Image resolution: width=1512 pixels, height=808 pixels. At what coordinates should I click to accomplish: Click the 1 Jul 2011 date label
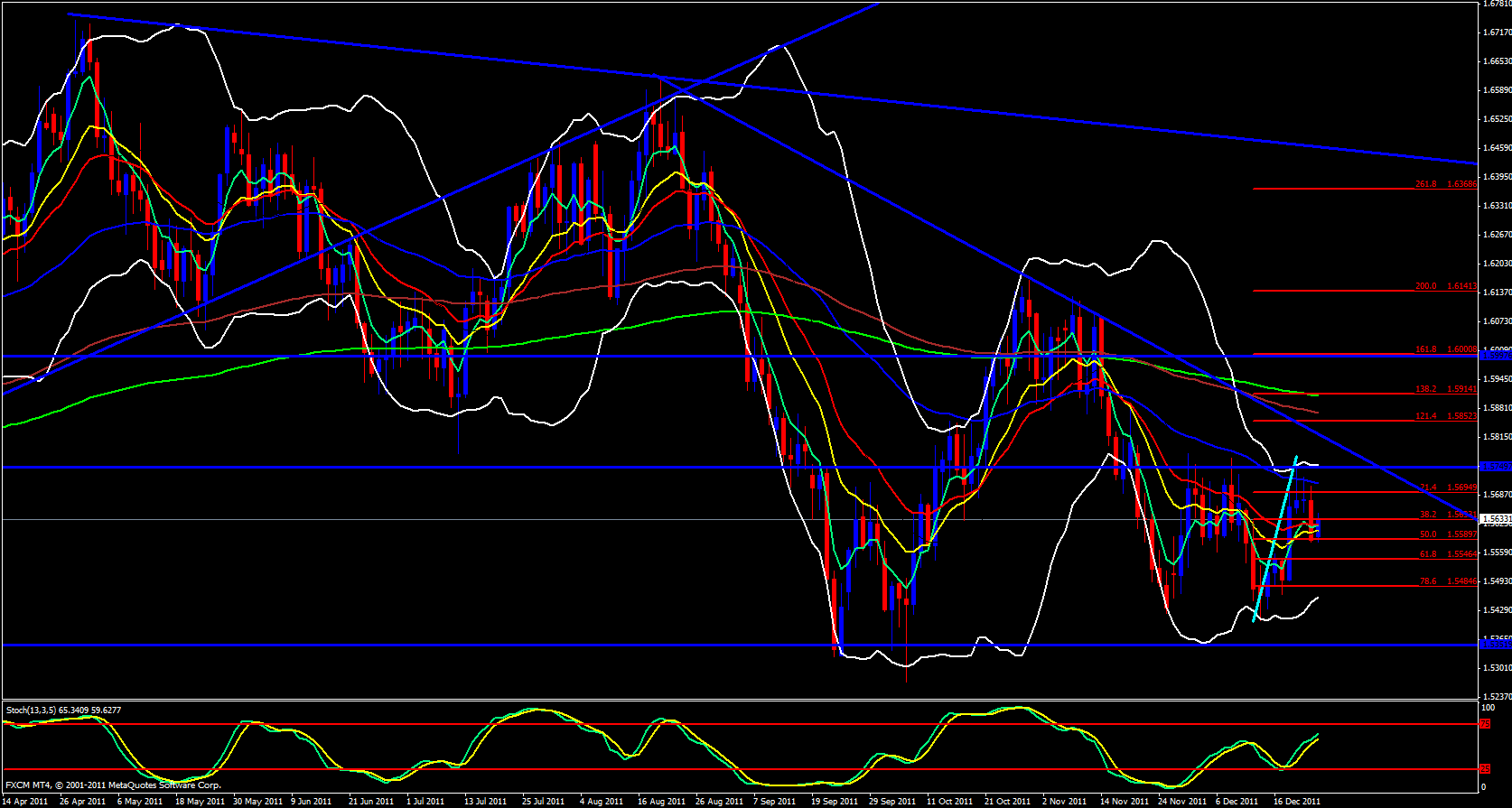425,801
